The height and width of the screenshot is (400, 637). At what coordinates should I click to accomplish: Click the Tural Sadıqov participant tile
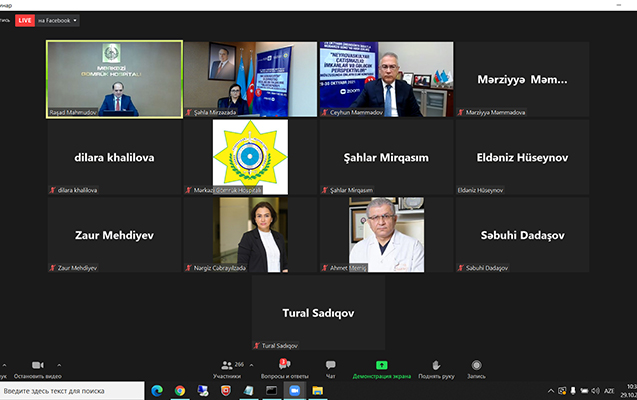tap(318, 312)
